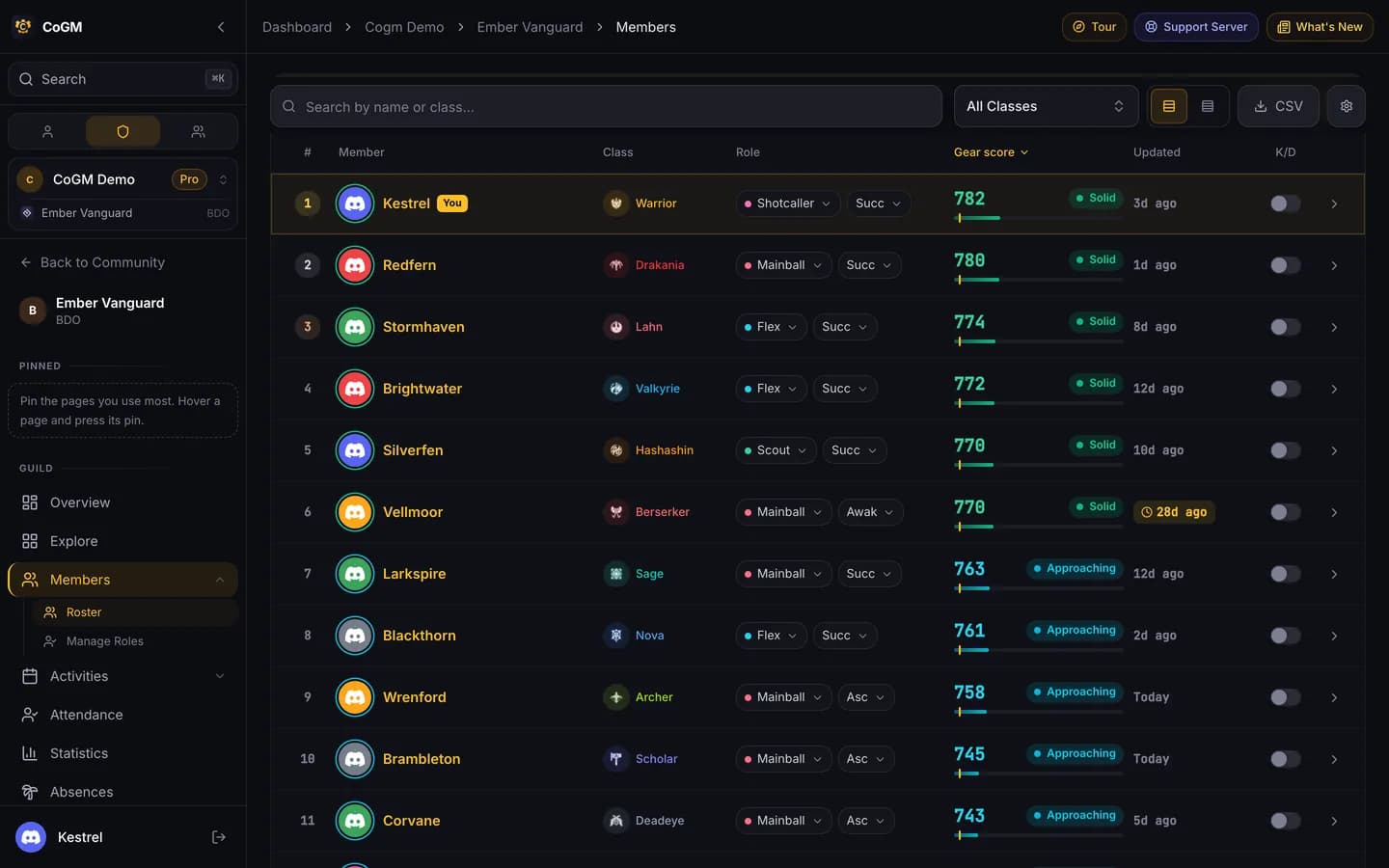Viewport: 1389px width, 868px height.
Task: Toggle K/D switch for Silverfen
Action: coord(1285,450)
